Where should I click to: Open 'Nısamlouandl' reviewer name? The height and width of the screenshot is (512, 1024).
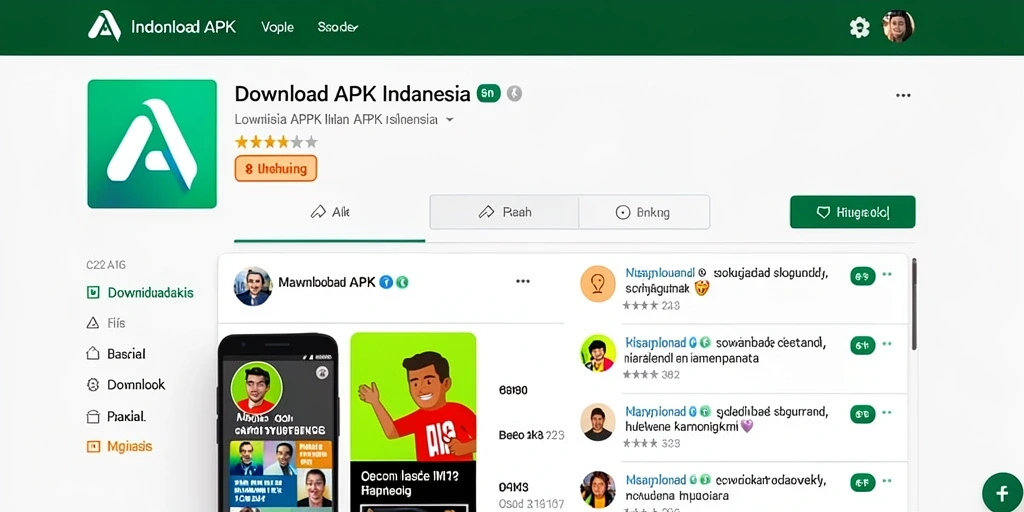click(x=660, y=273)
